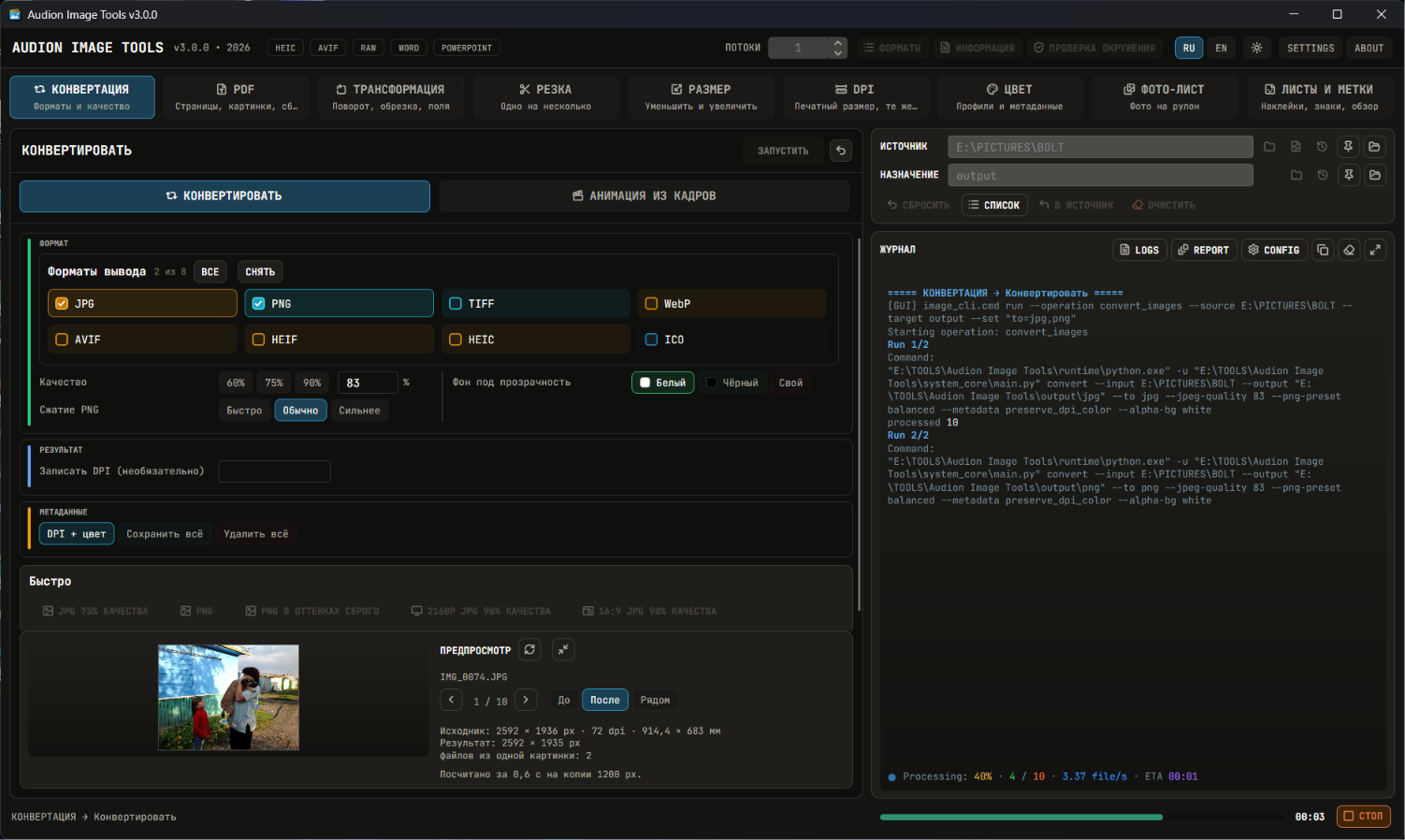Select all formats with ВСЕ

coord(210,272)
